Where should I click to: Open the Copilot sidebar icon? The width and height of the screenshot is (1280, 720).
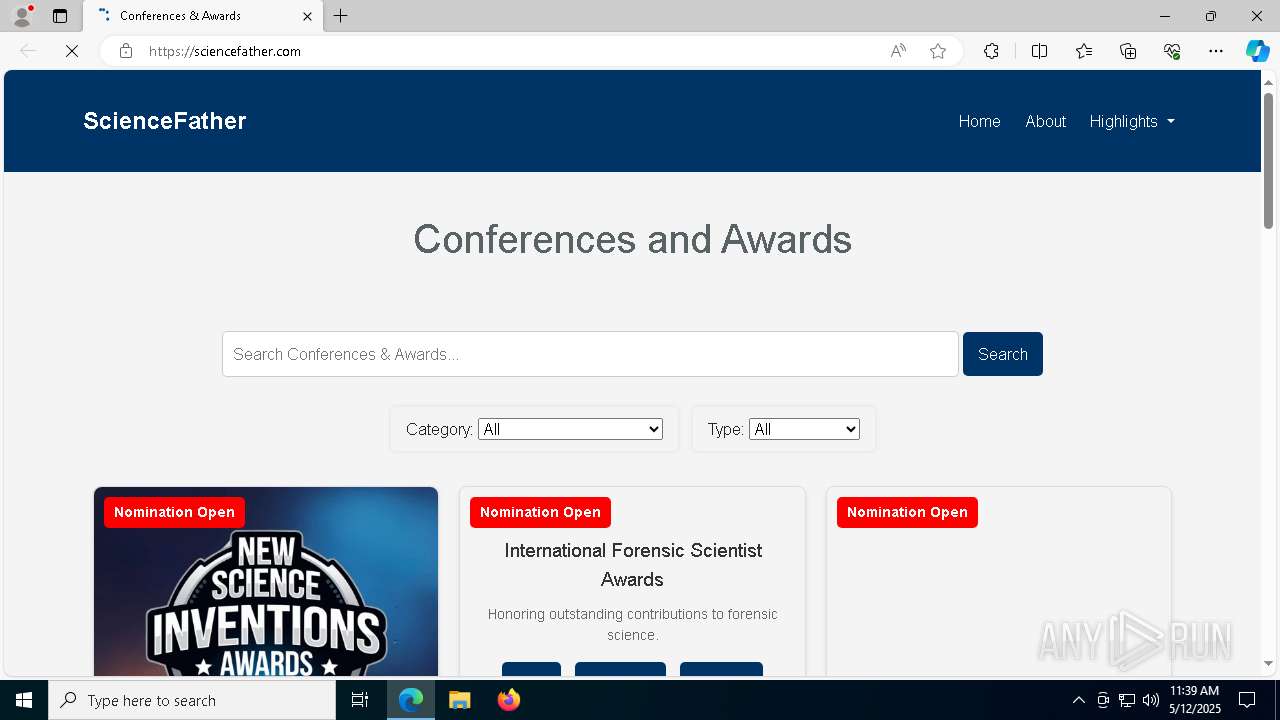pos(1257,51)
